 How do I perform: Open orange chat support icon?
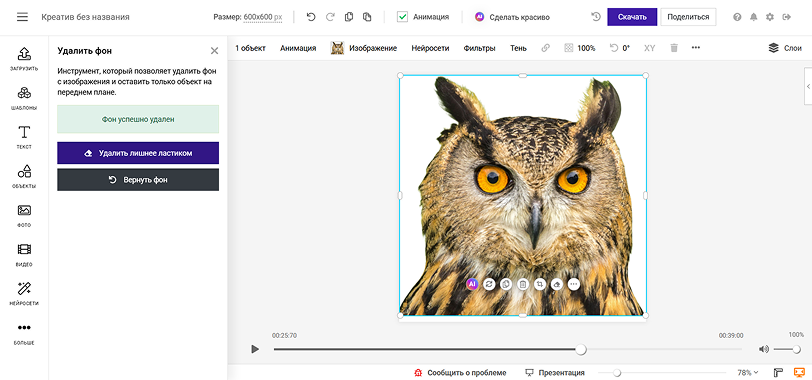[799, 373]
